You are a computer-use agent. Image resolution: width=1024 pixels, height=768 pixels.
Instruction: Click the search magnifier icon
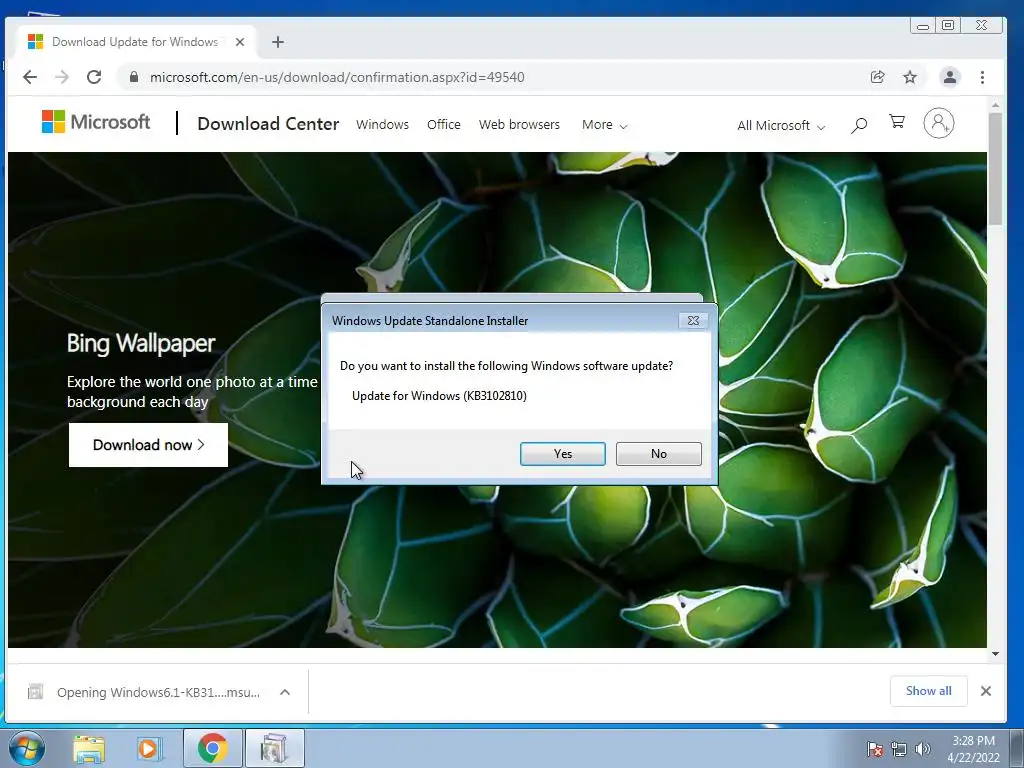point(859,125)
